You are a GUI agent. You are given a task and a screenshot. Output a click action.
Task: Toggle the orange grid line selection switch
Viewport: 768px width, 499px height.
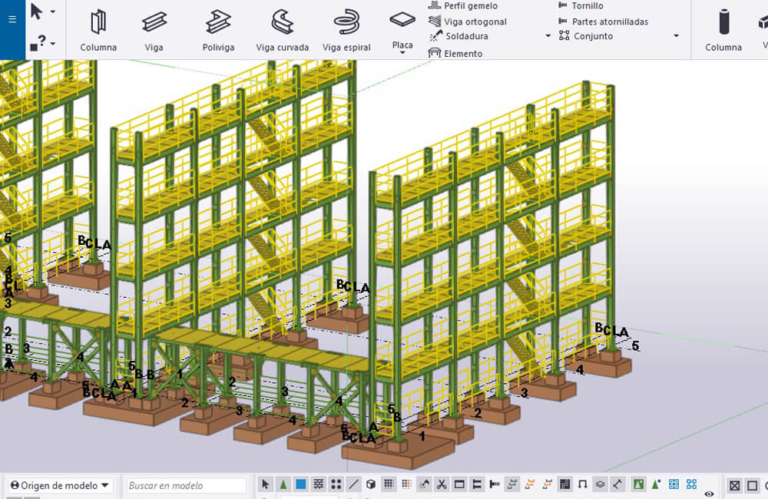(406, 484)
